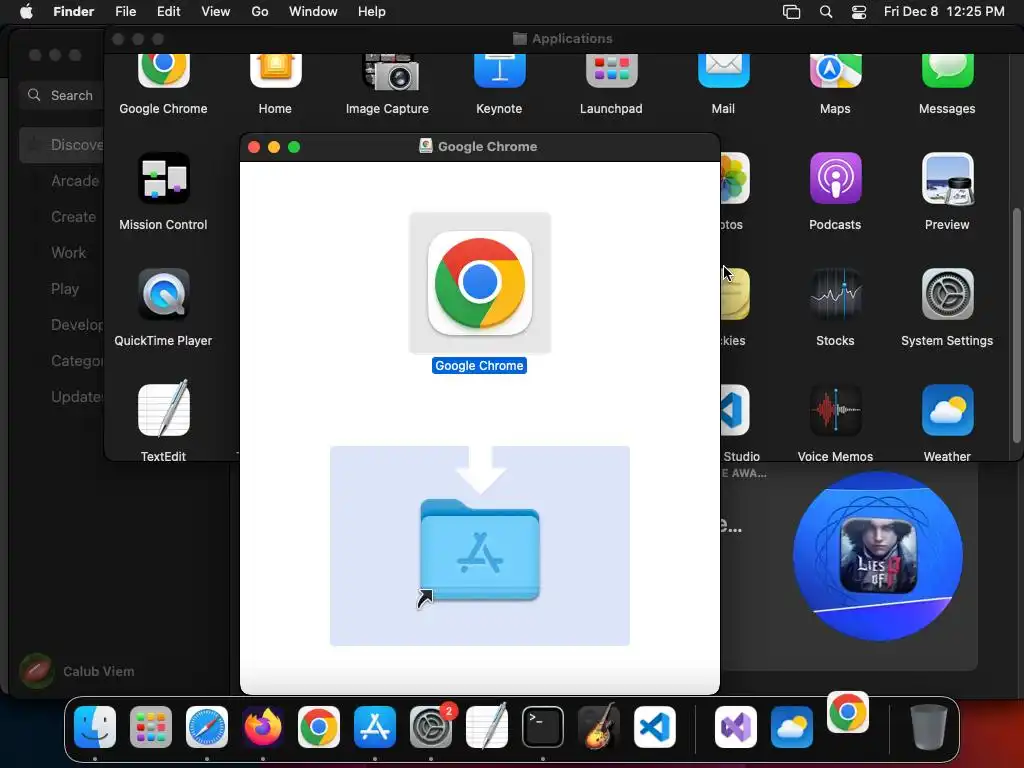Open Preview app in Applications
1024x768 pixels.
(x=947, y=178)
